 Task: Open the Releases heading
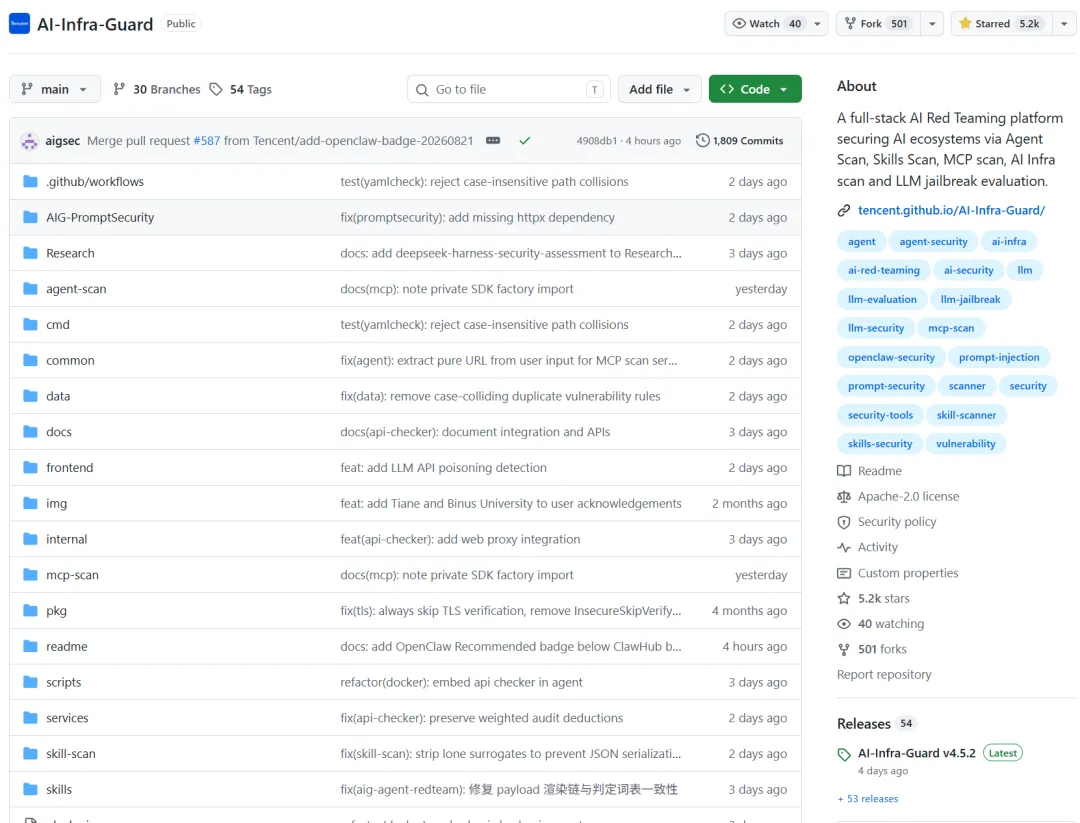(x=864, y=724)
